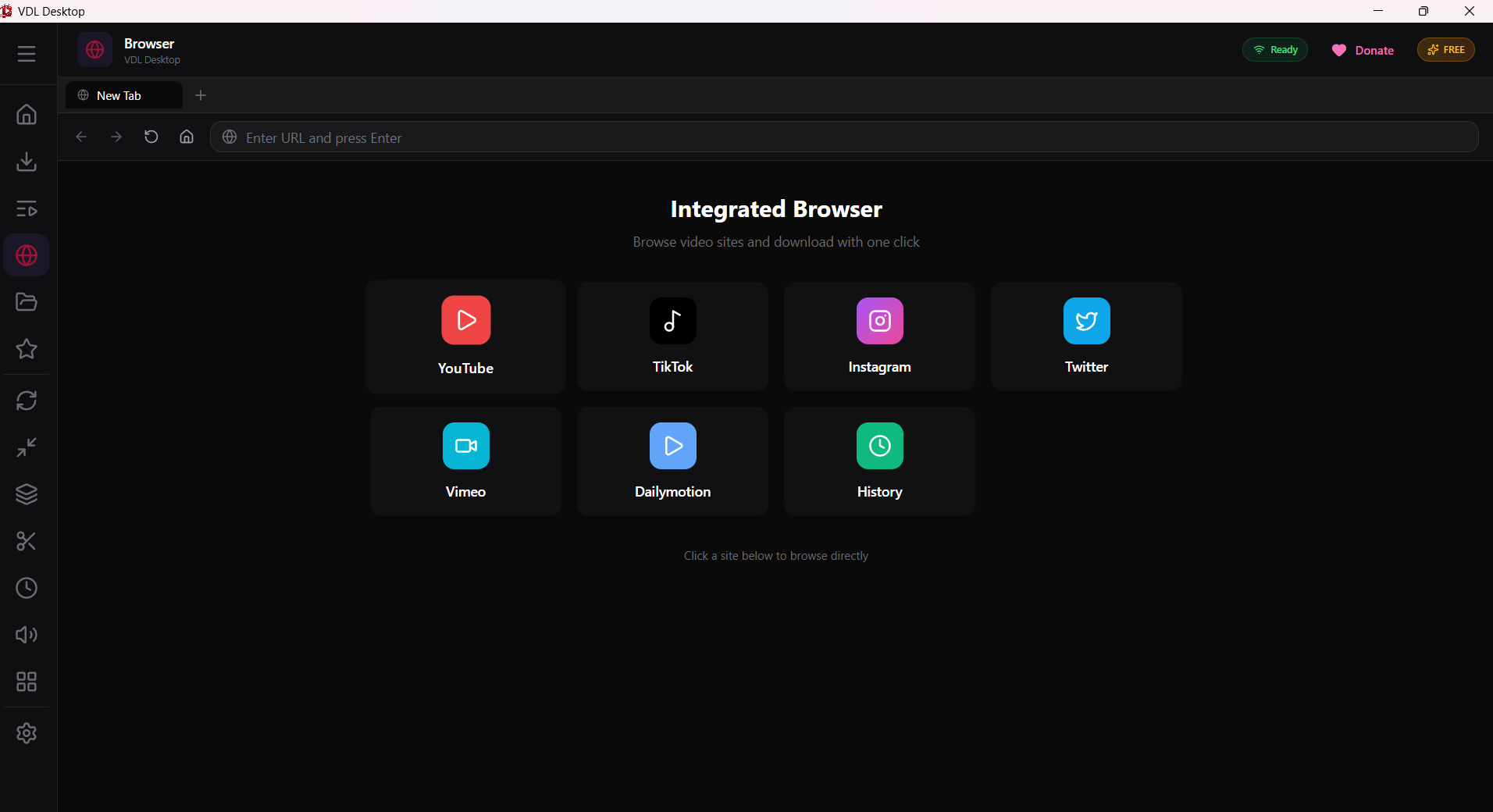Go to the Home sidebar icon
This screenshot has height=812, width=1493.
(x=27, y=115)
